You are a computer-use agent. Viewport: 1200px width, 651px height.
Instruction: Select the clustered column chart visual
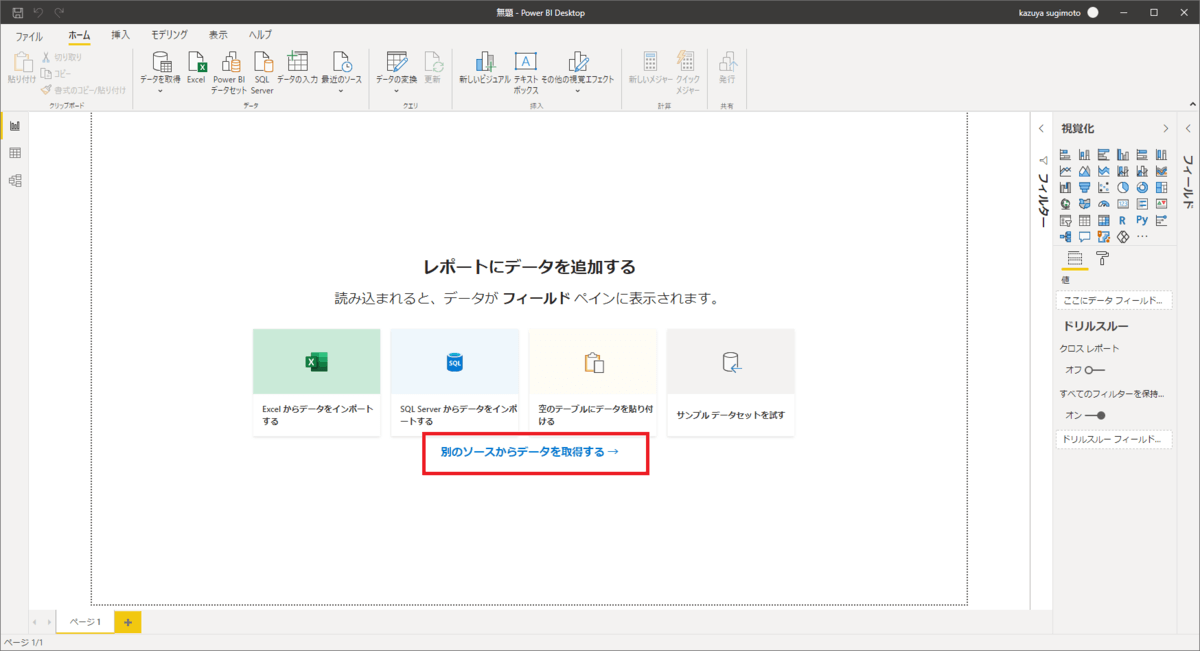tap(1123, 154)
